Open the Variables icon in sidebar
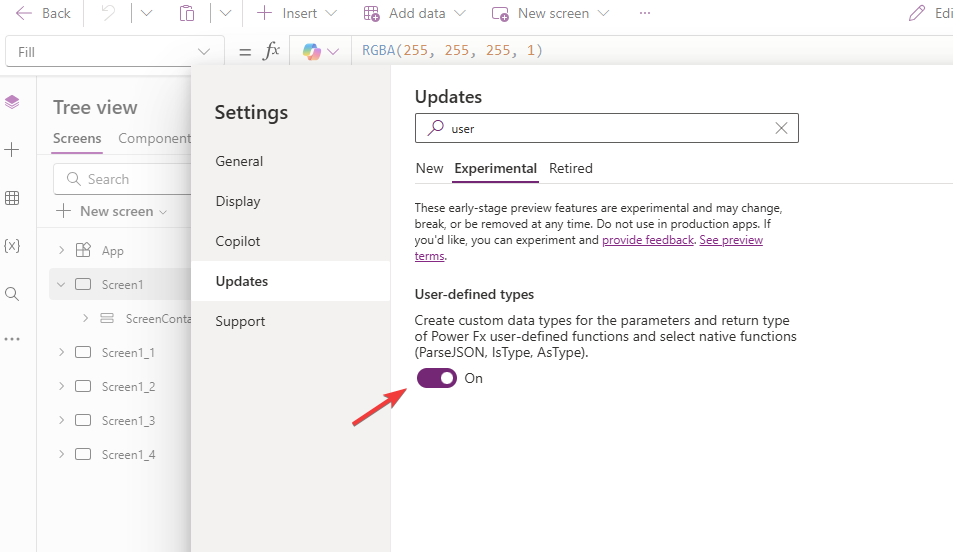Viewport: 953px width, 552px height. [x=12, y=245]
